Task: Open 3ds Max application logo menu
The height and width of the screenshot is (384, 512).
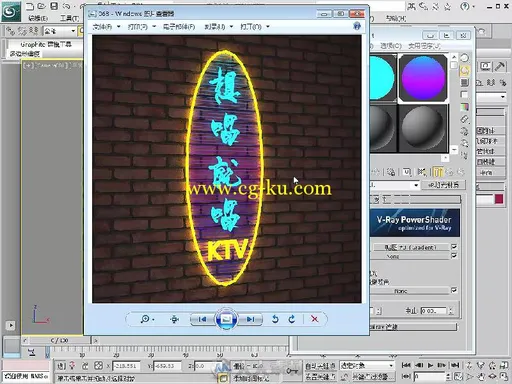Action: (11, 11)
